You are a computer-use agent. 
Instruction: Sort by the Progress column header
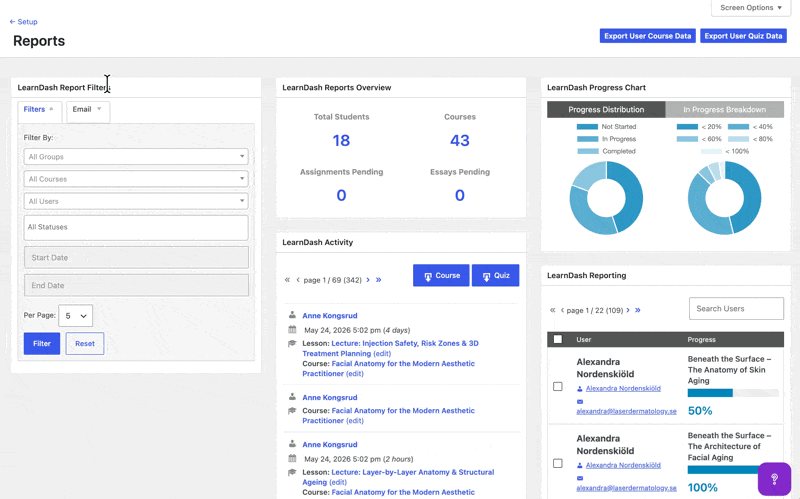[x=702, y=339]
